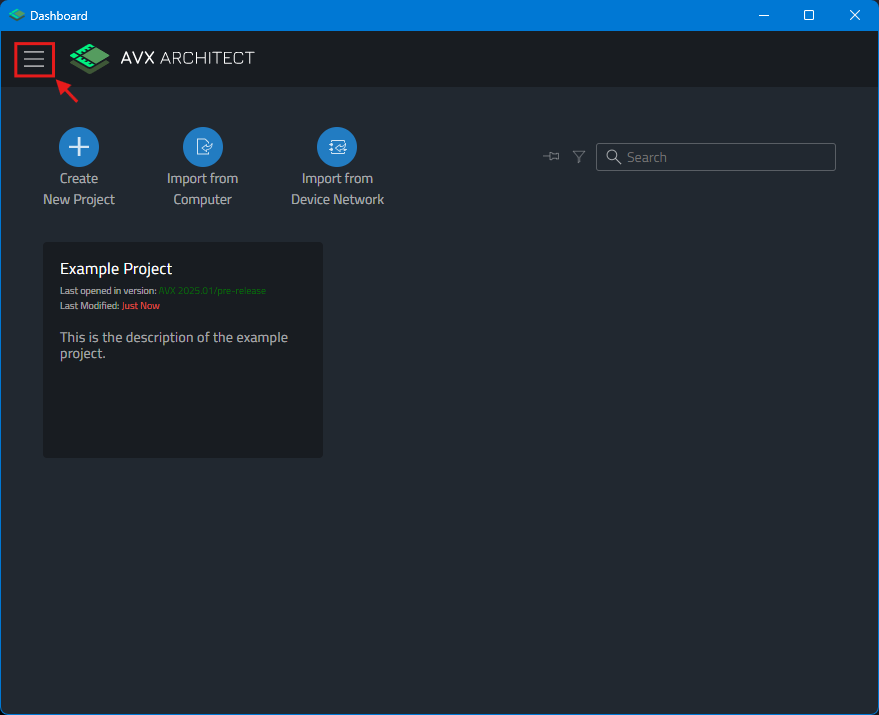Viewport: 879px width, 715px height.
Task: Click the magnifying glass in the search box
Action: coord(614,157)
